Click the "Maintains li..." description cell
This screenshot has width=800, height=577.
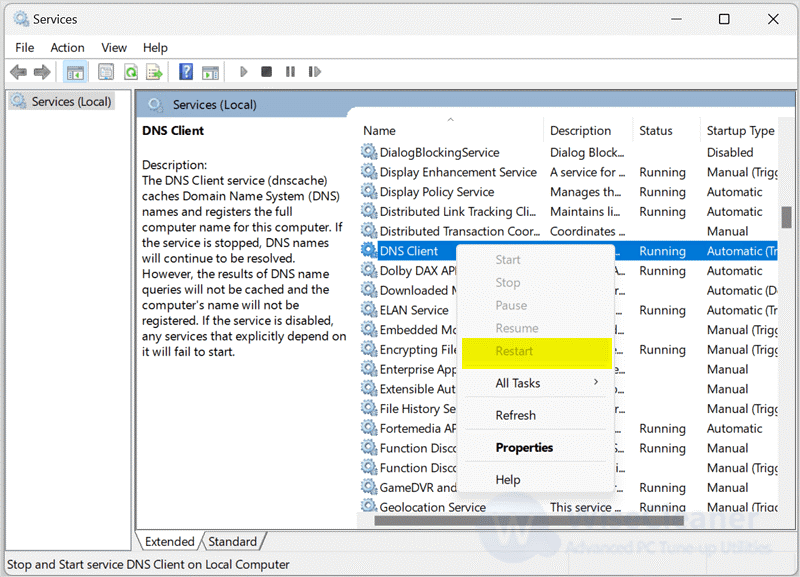coord(585,211)
